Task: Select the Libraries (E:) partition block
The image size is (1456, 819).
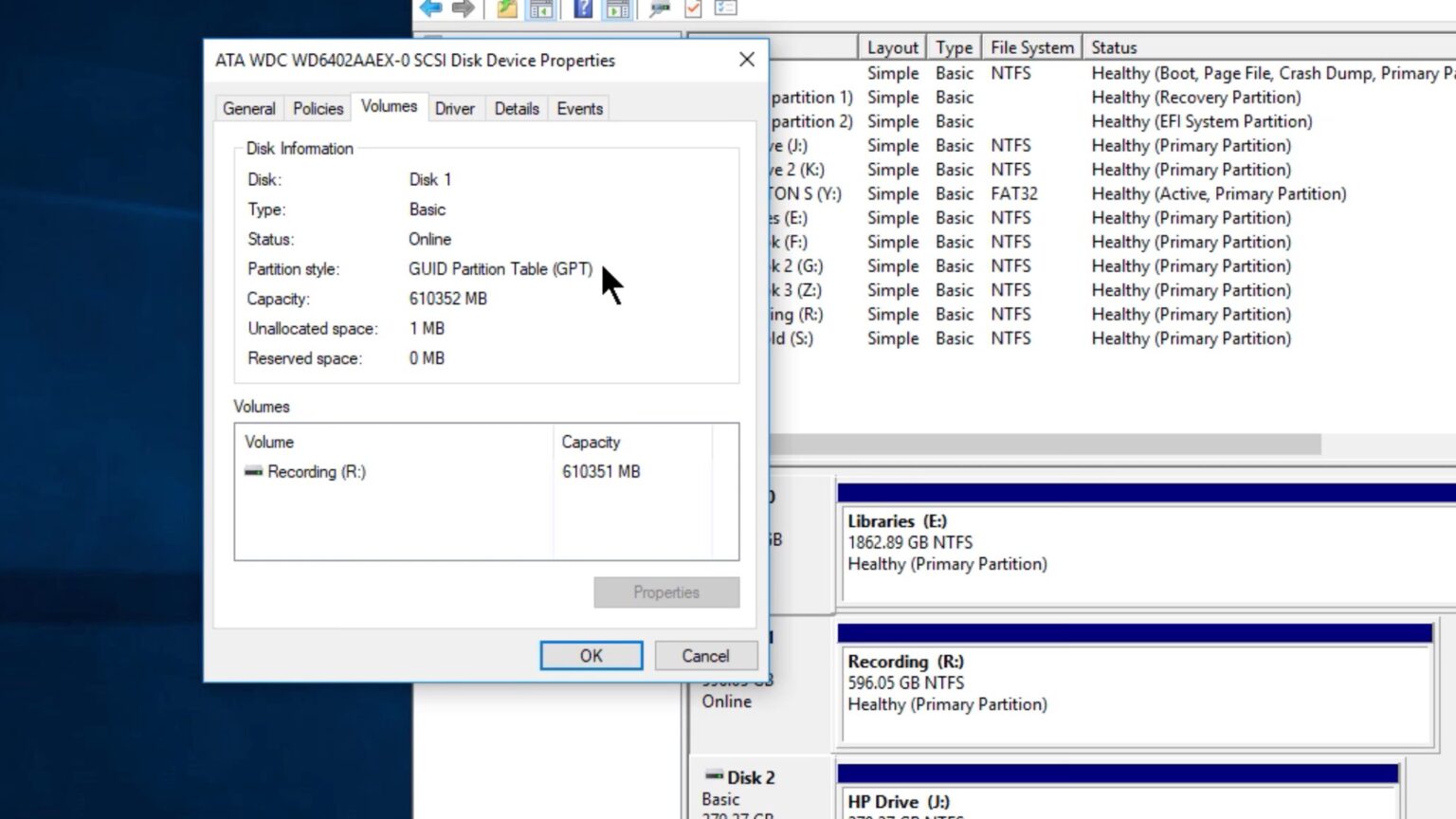Action: pyautogui.click(x=1149, y=554)
